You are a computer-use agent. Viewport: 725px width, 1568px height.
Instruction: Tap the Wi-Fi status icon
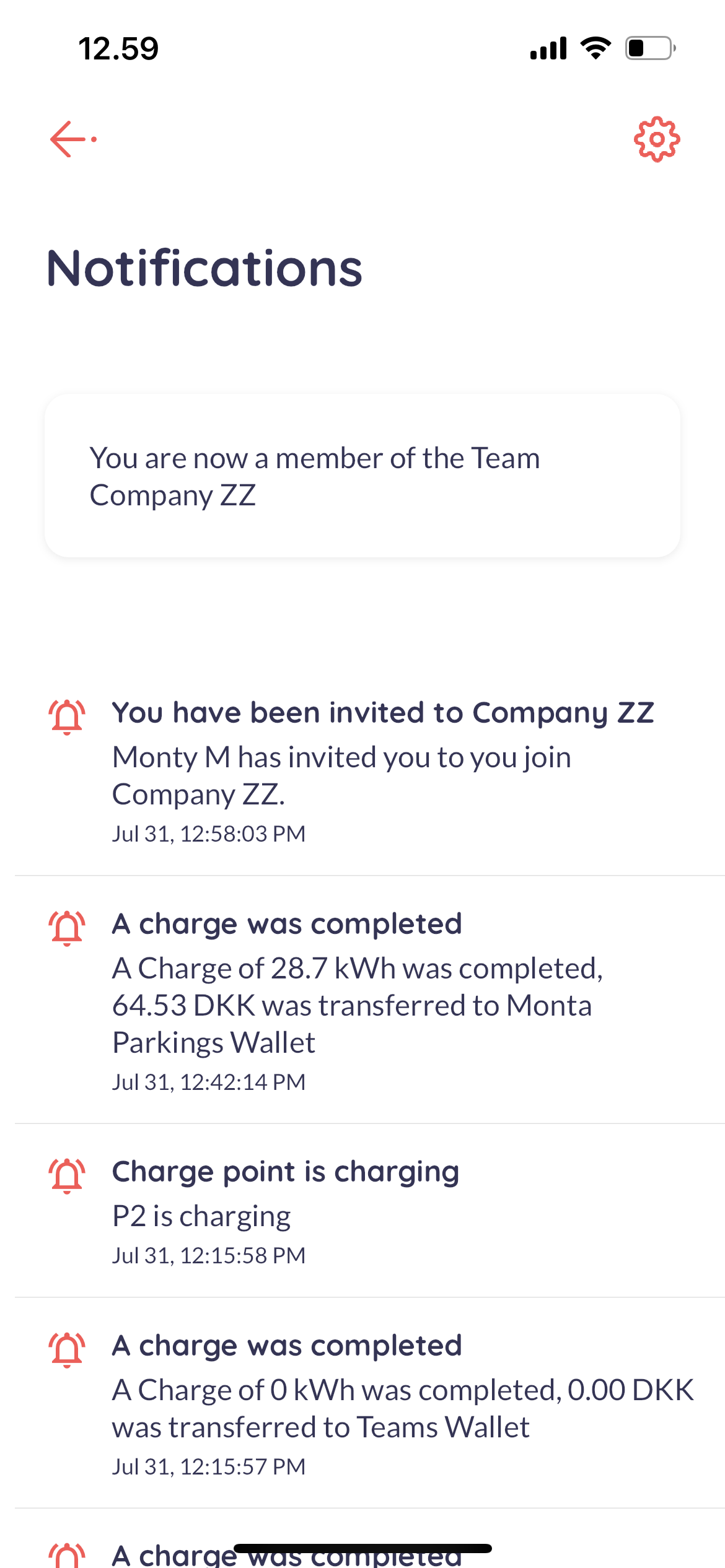point(595,48)
